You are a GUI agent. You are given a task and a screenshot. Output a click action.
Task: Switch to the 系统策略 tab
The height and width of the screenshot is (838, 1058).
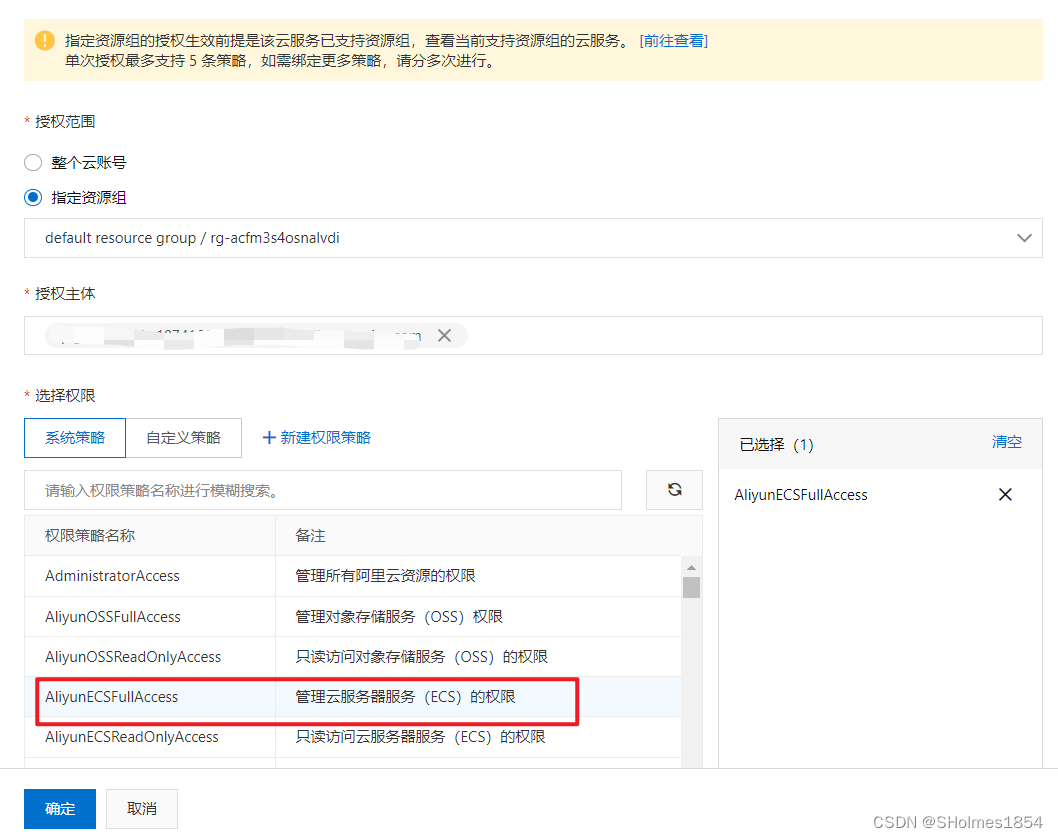pyautogui.click(x=75, y=438)
